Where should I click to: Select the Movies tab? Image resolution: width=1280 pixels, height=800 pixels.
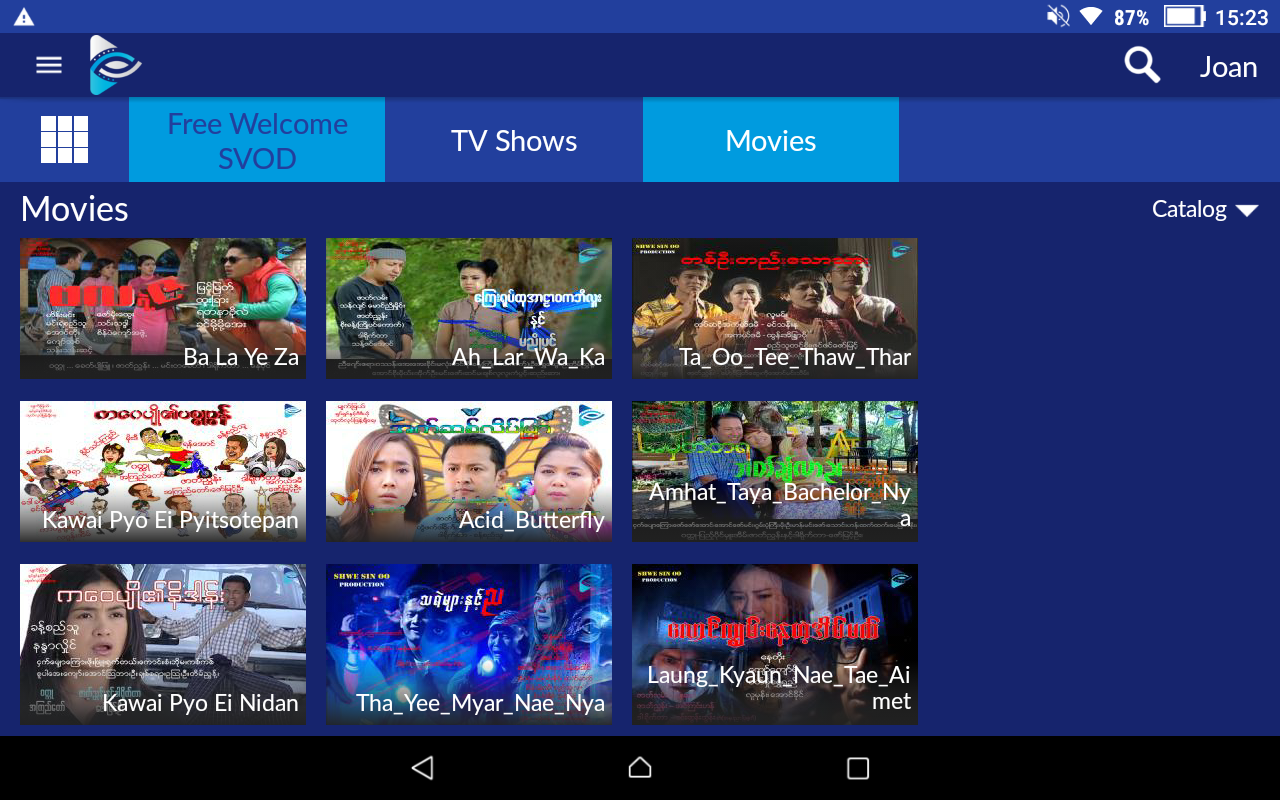pos(771,140)
